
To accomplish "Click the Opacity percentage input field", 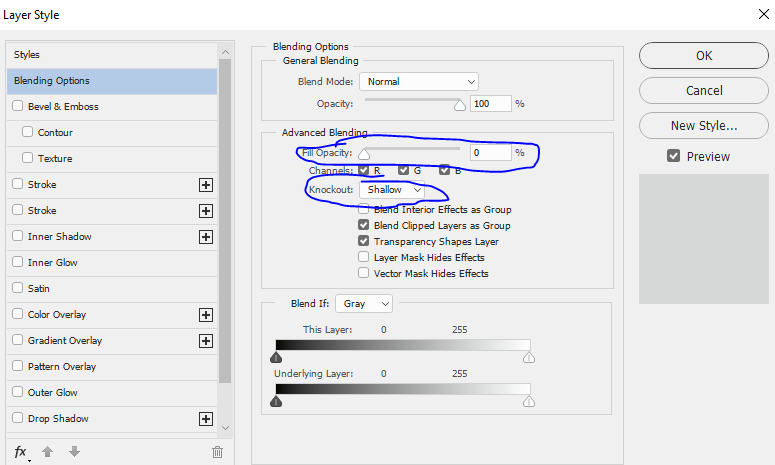I will coord(490,104).
